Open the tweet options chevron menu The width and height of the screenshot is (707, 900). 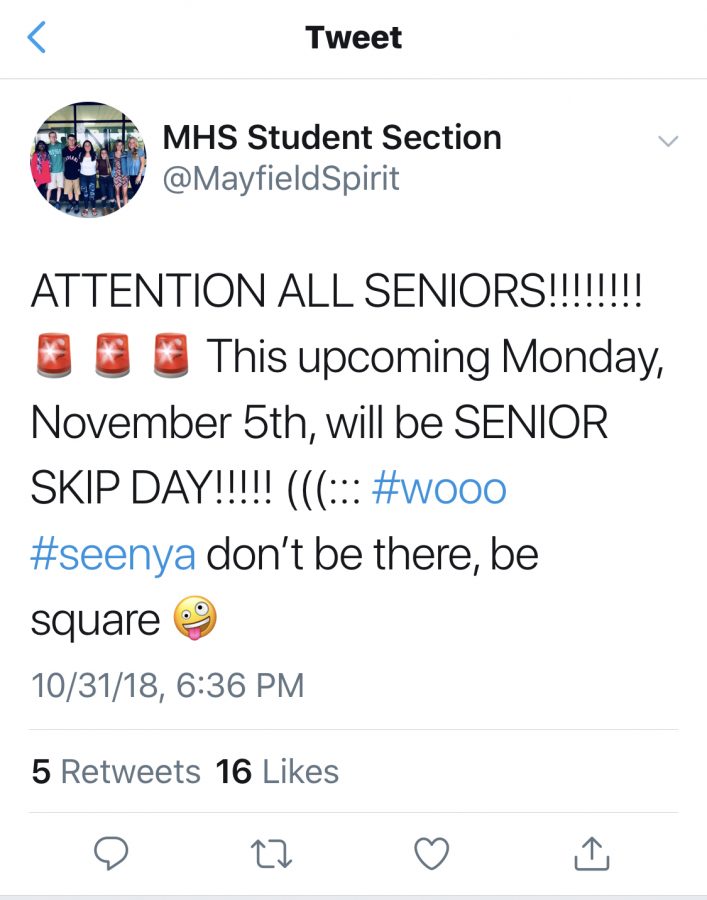(668, 141)
